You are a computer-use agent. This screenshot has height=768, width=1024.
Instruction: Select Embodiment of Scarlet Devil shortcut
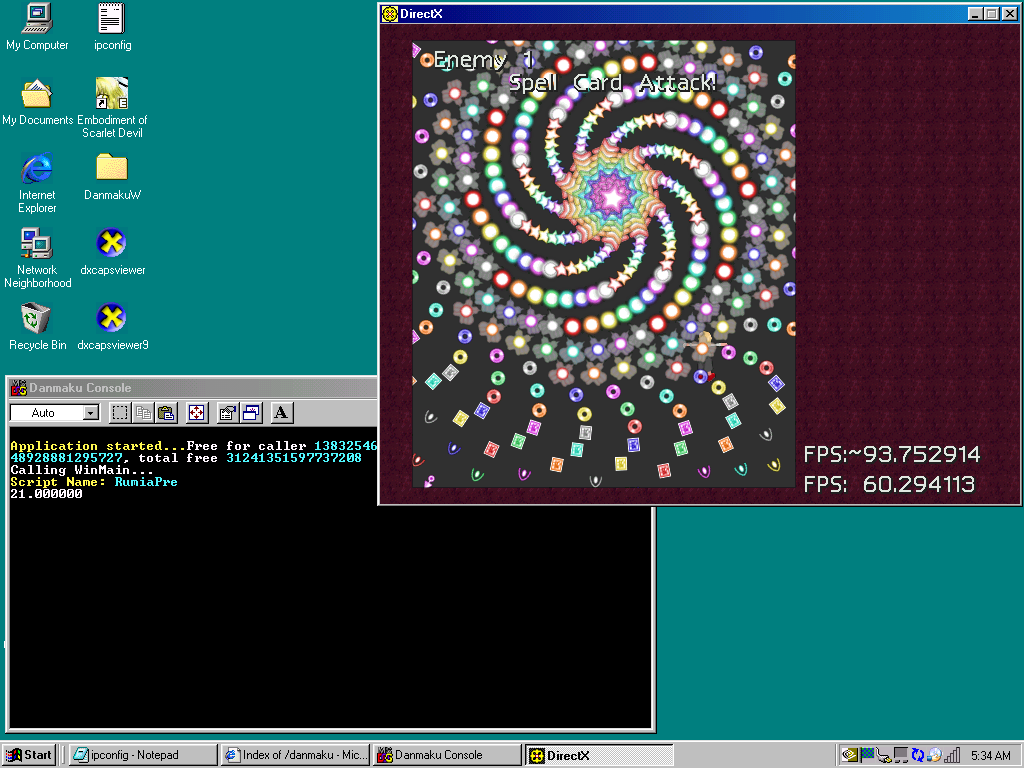(112, 108)
